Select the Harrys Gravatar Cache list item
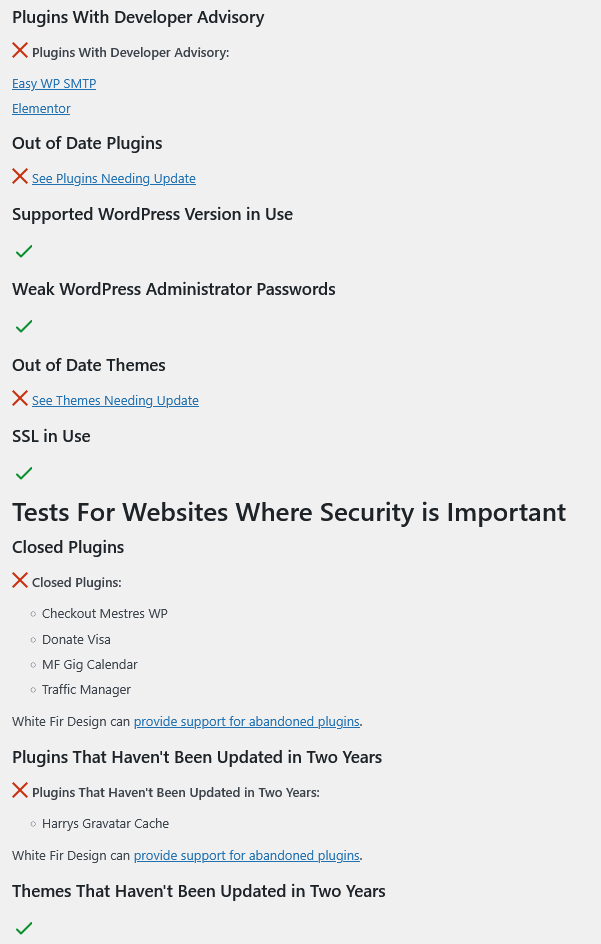Screen dimensions: 601x944 pos(105,824)
